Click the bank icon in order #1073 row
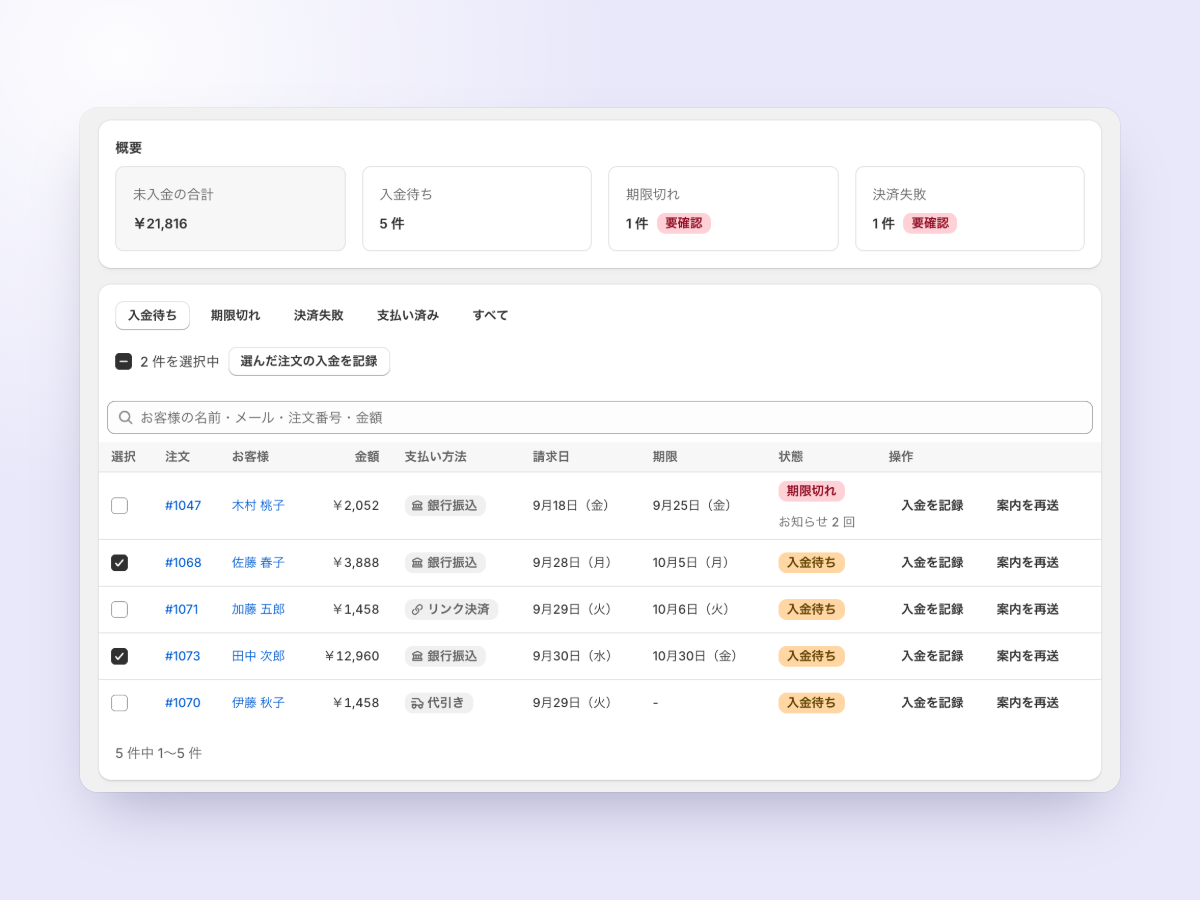This screenshot has width=1200, height=900. pos(417,656)
